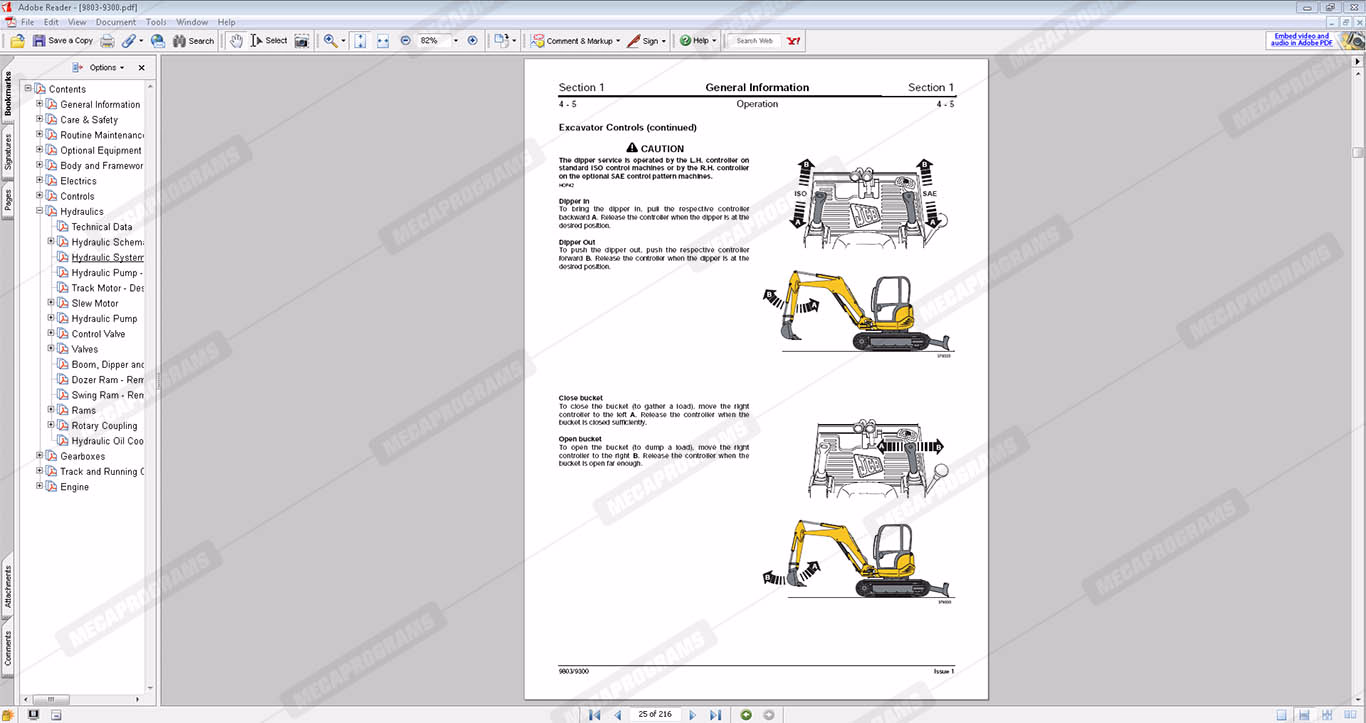Image resolution: width=1366 pixels, height=723 pixels.
Task: Open the Help menu in menu bar
Action: point(227,22)
